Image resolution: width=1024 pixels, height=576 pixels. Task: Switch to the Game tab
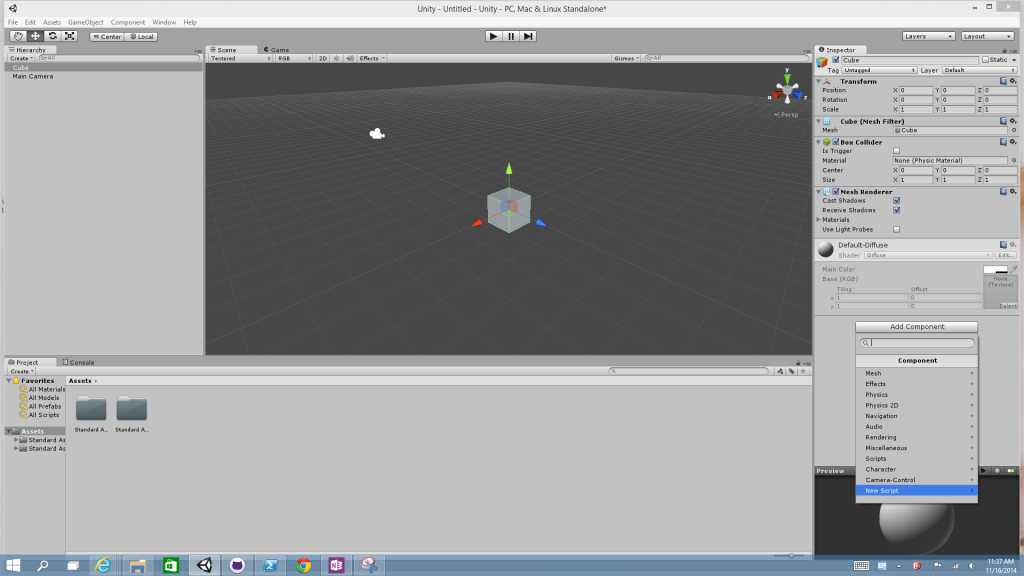276,50
